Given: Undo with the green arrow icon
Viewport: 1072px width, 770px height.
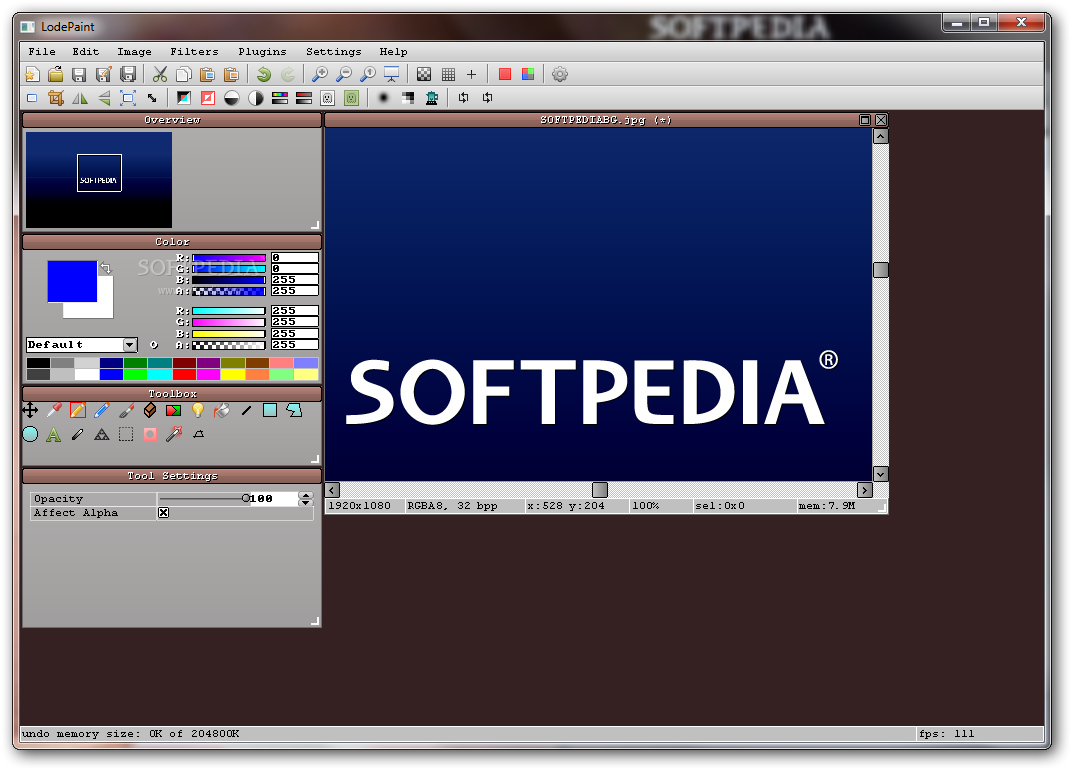Looking at the screenshot, I should tap(264, 74).
